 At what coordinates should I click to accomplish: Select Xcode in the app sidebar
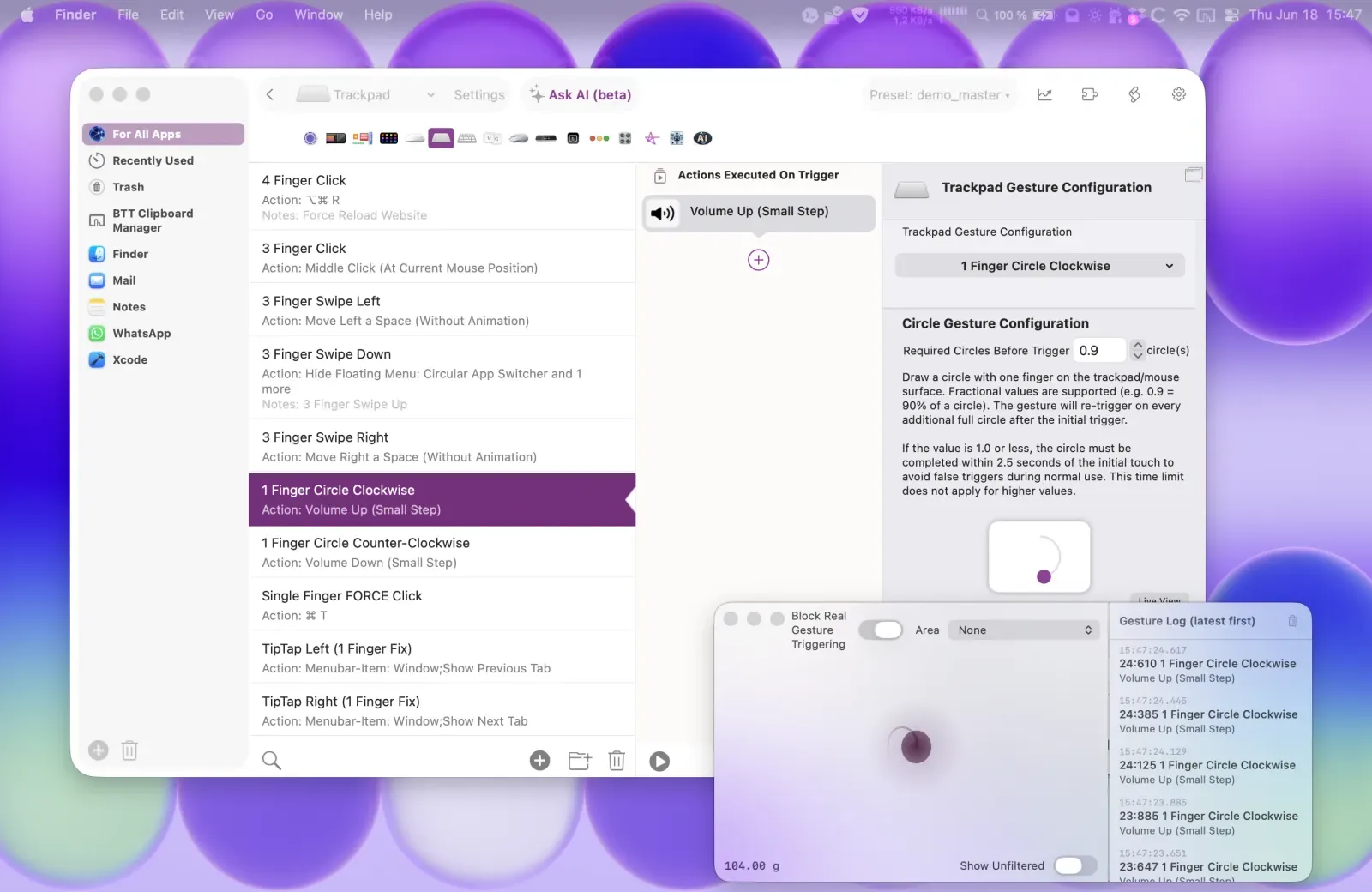163,360
